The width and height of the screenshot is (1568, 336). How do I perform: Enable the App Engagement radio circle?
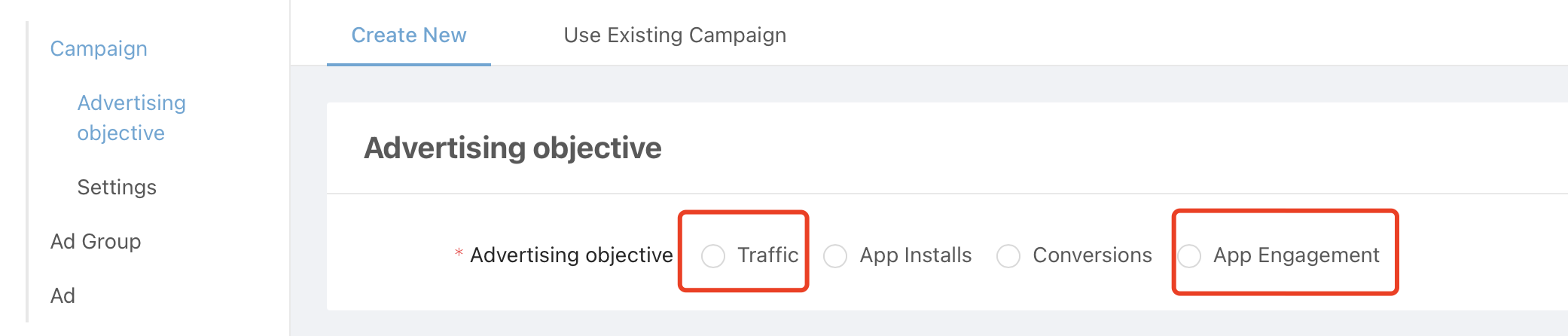[1188, 256]
